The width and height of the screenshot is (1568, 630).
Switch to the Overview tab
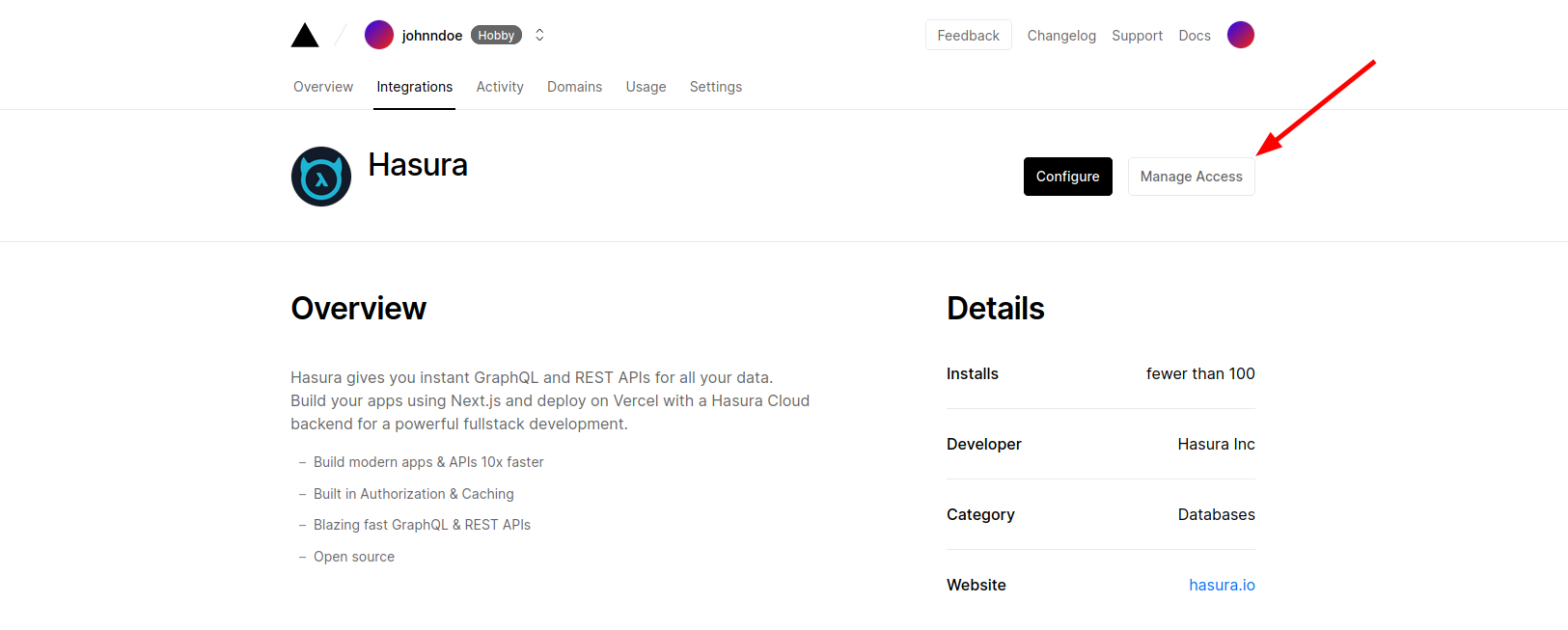click(x=323, y=87)
